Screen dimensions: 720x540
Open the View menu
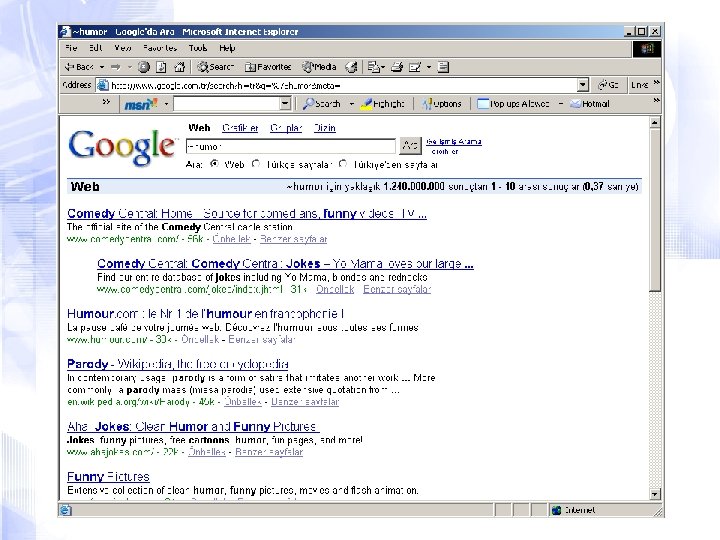point(123,48)
